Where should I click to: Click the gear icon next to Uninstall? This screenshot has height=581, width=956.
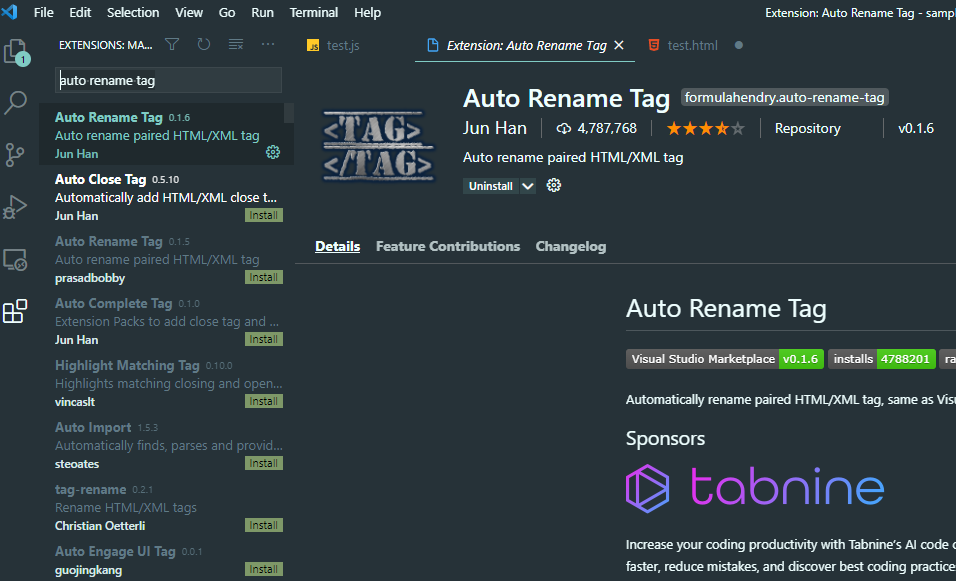[x=554, y=185]
